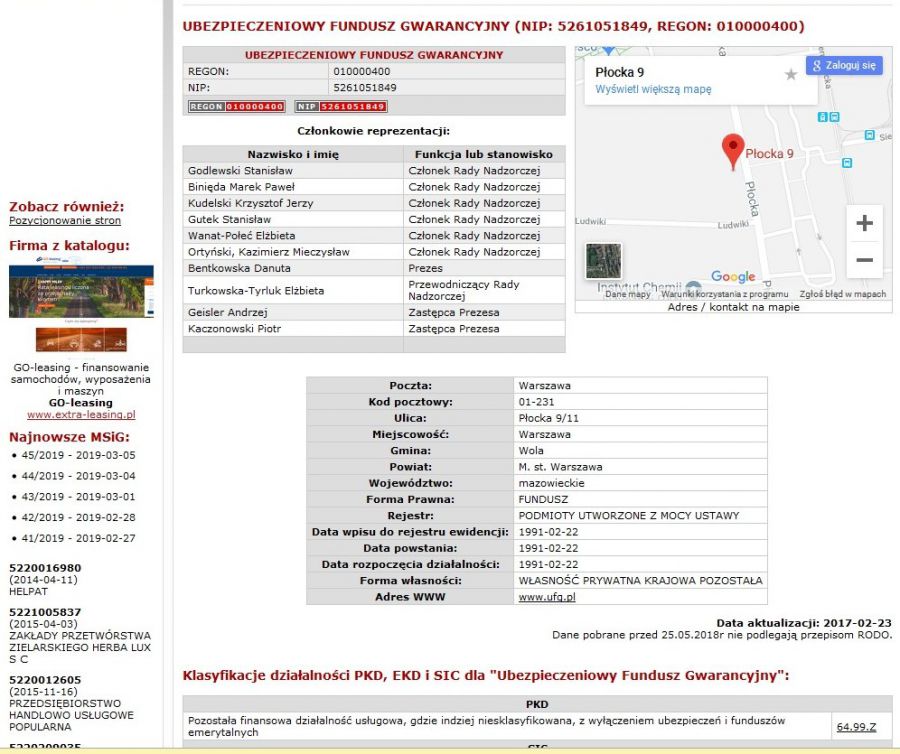Open PKD code 64.99.Z link
The image size is (900, 754).
(x=856, y=726)
